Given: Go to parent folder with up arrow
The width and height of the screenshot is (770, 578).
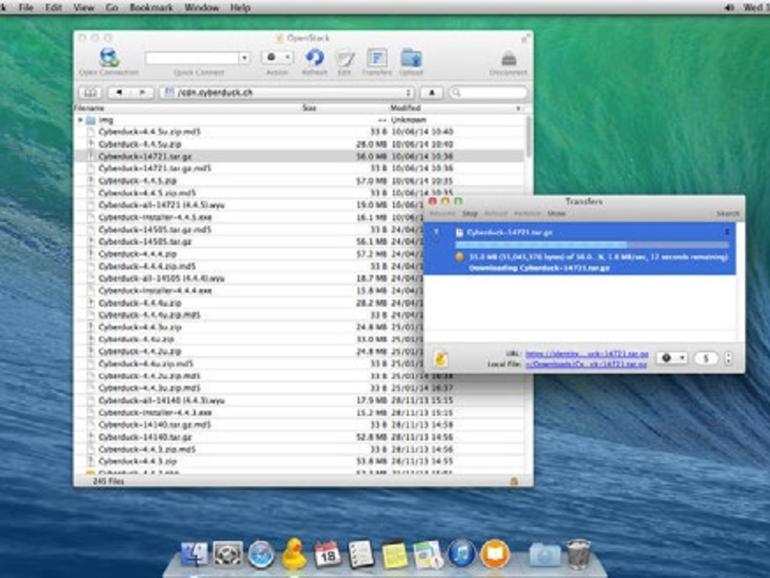Looking at the screenshot, I should (432, 92).
